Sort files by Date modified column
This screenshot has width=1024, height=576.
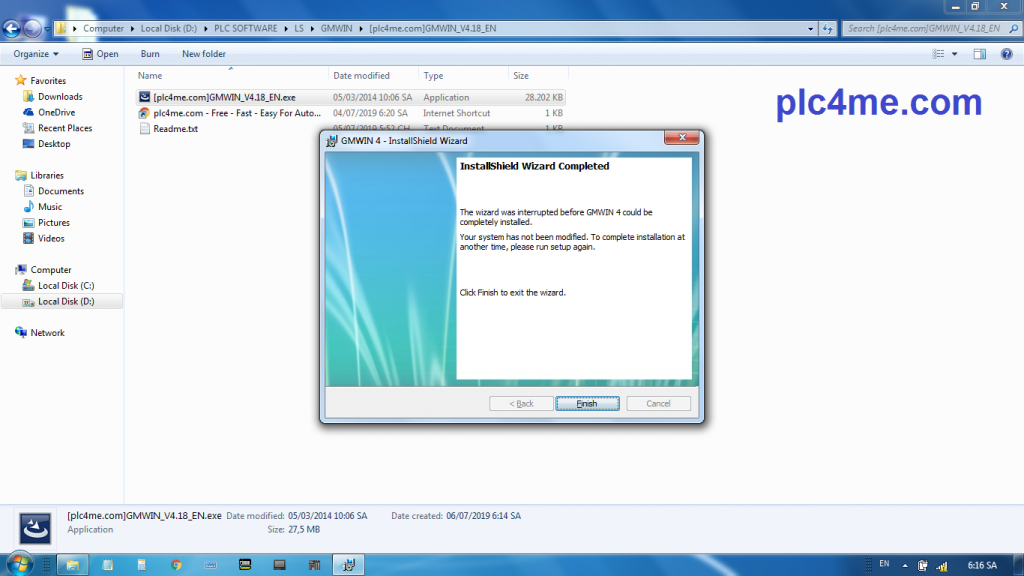[x=361, y=76]
